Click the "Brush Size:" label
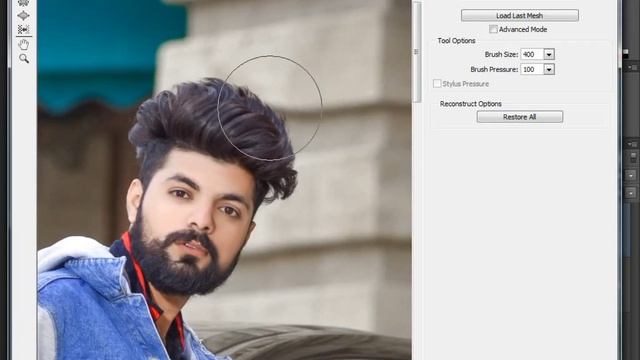This screenshot has width=640, height=360. coord(501,54)
